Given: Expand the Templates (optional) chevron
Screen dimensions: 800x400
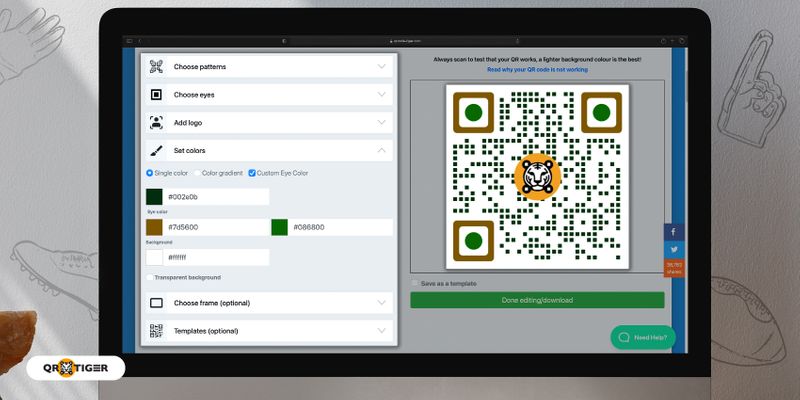Looking at the screenshot, I should click(x=382, y=331).
